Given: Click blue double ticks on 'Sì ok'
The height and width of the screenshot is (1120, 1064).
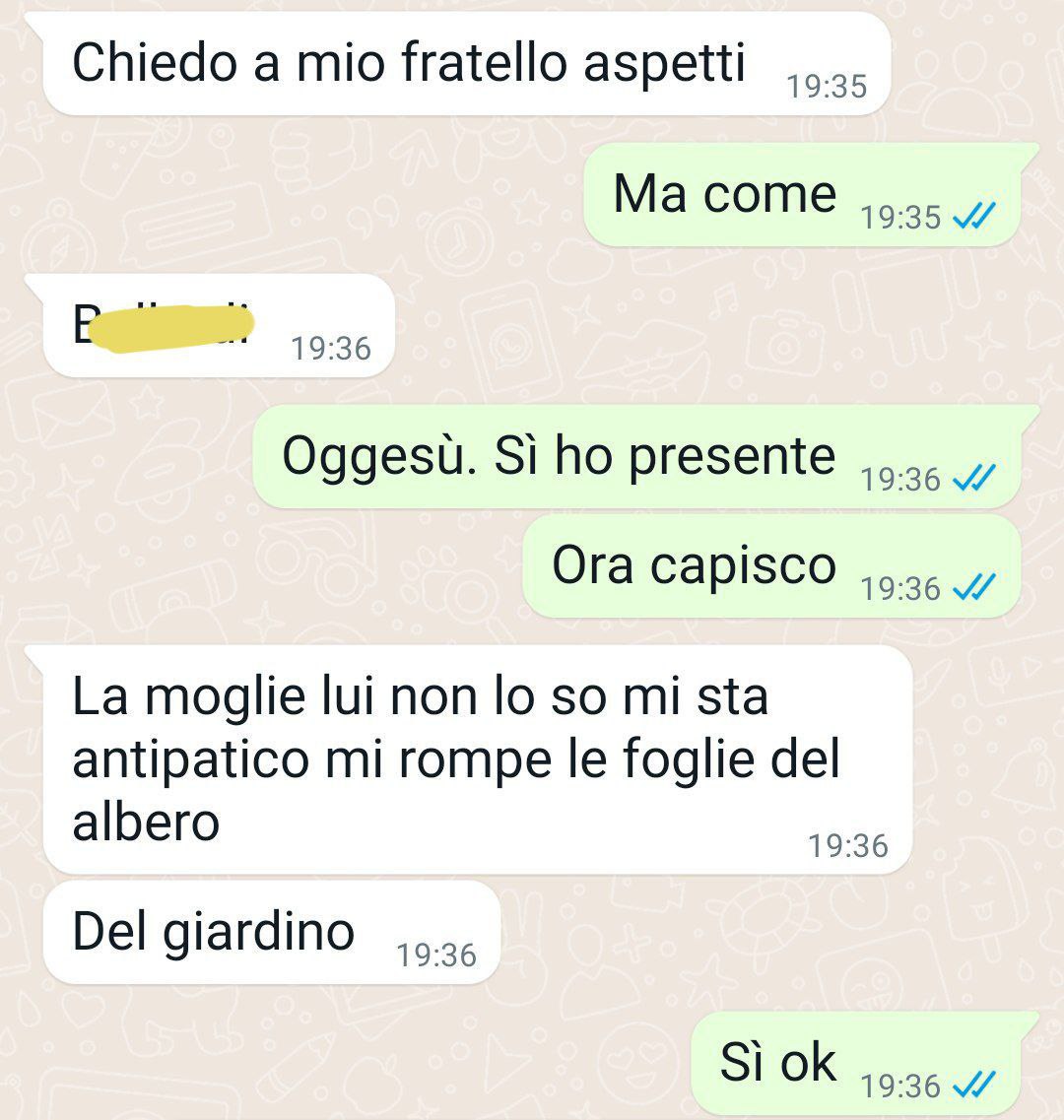Looking at the screenshot, I should click(974, 1086).
